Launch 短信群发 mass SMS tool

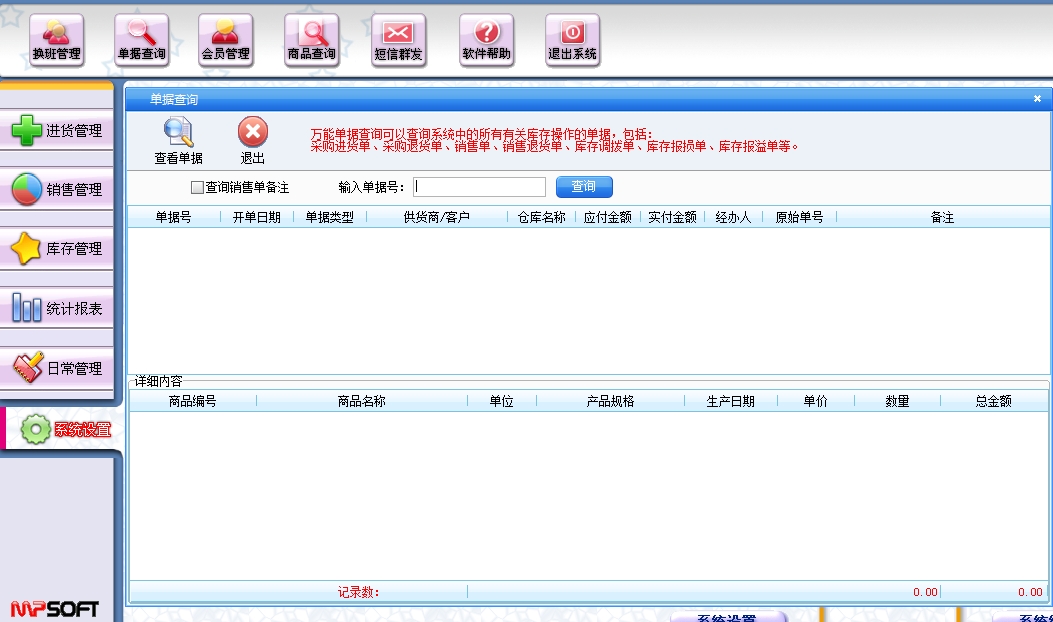(399, 41)
